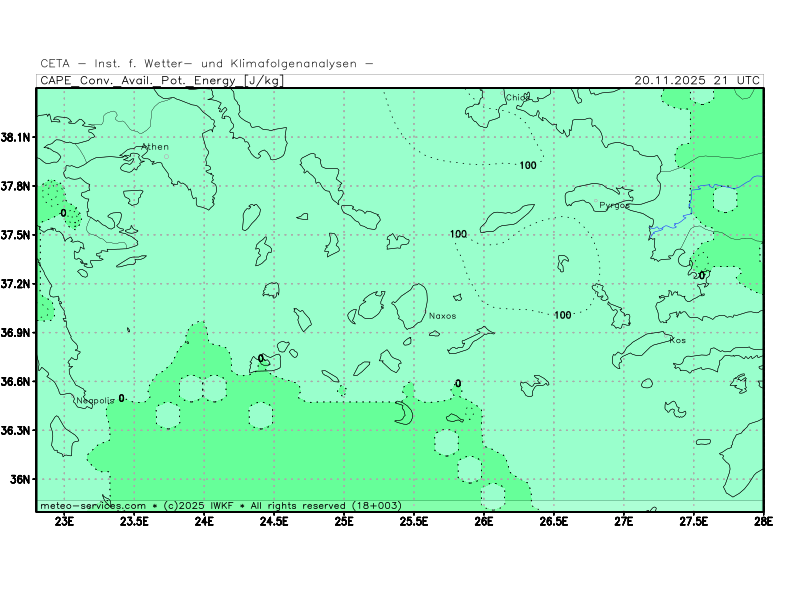The image size is (800, 600).
Task: Click the Neapolis town label
Action: (x=97, y=401)
